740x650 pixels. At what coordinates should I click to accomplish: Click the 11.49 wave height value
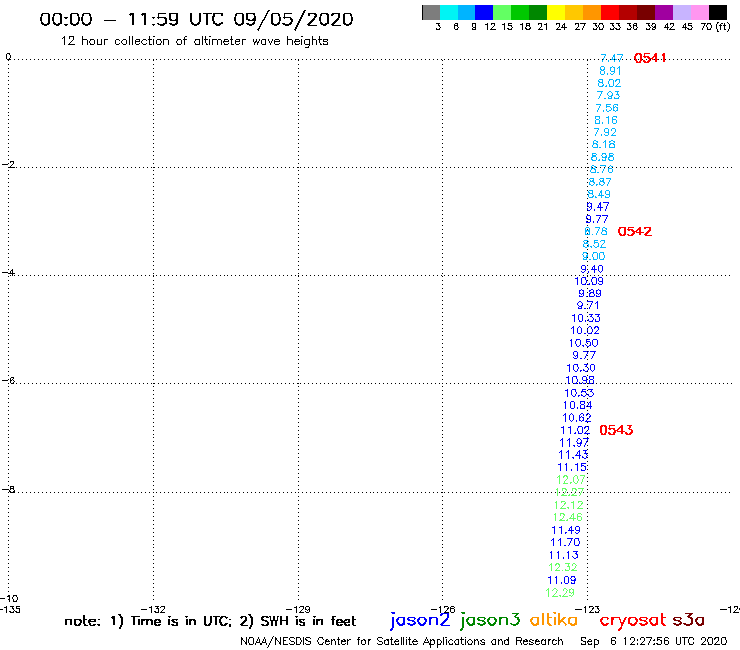(x=566, y=530)
